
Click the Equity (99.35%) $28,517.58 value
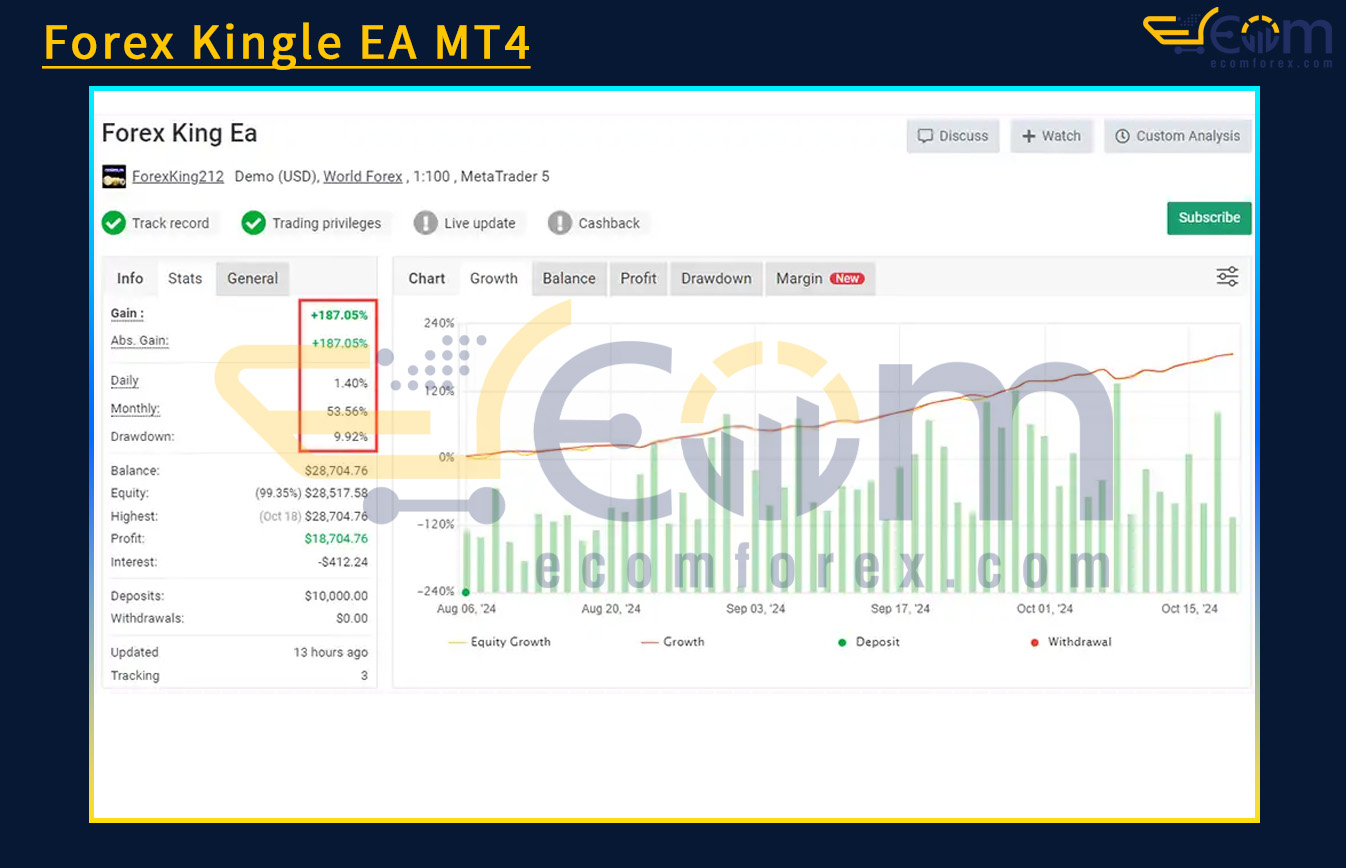311,493
